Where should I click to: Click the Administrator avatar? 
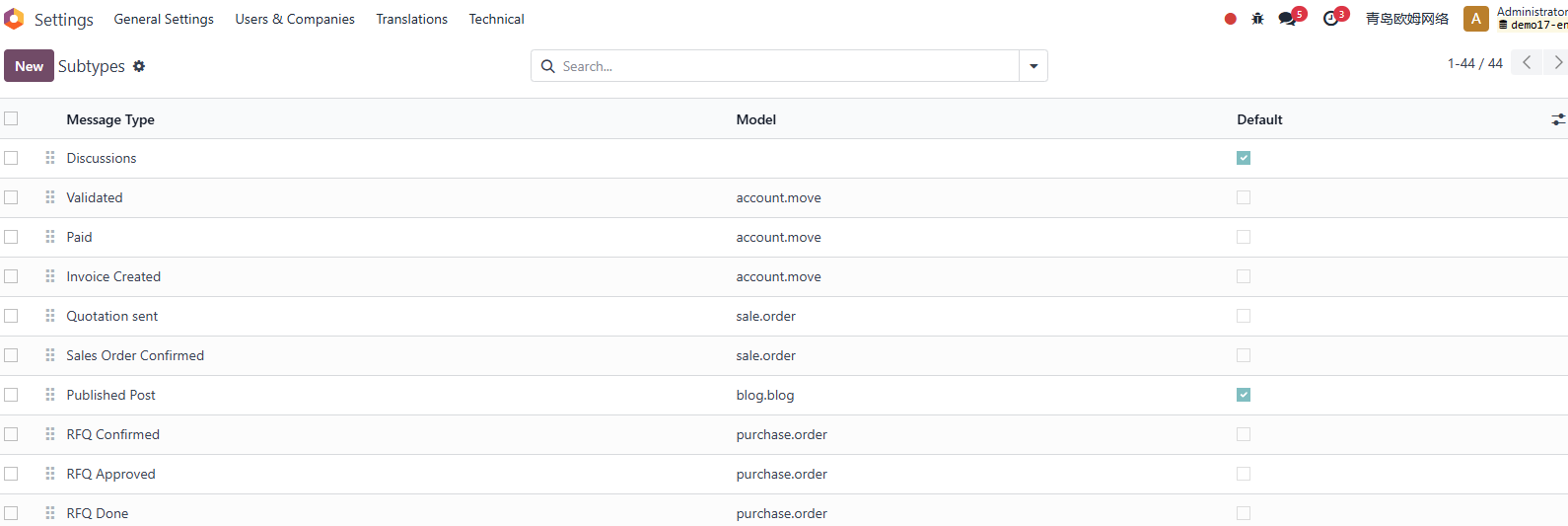(x=1476, y=19)
